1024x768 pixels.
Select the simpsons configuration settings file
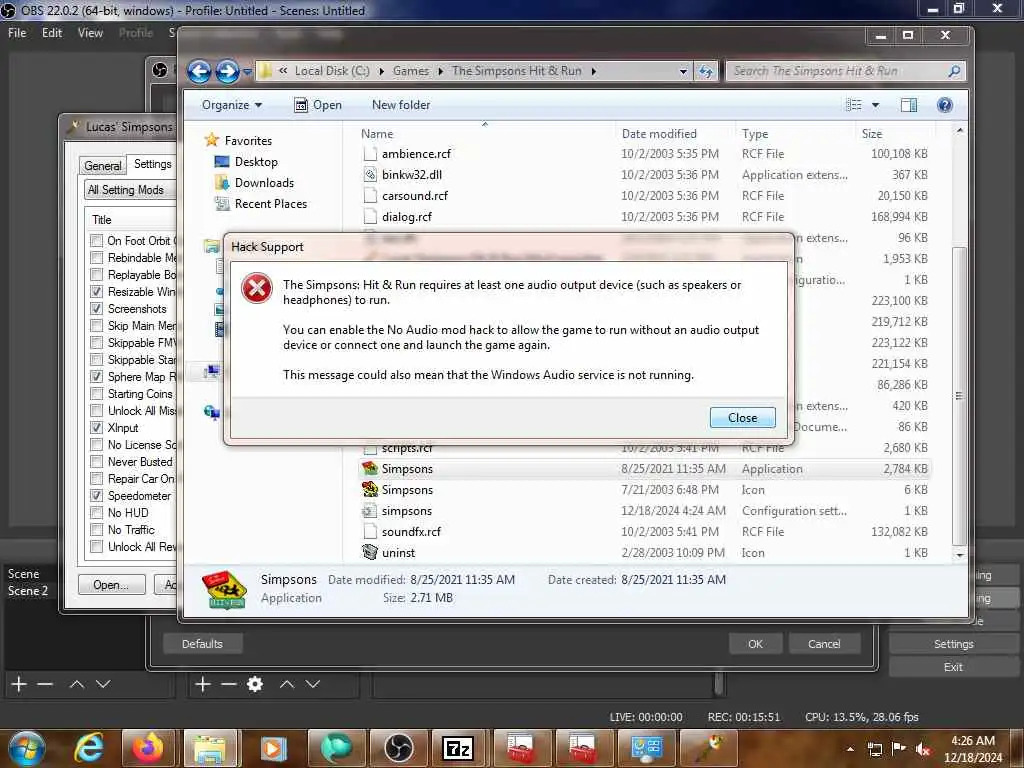coord(406,511)
